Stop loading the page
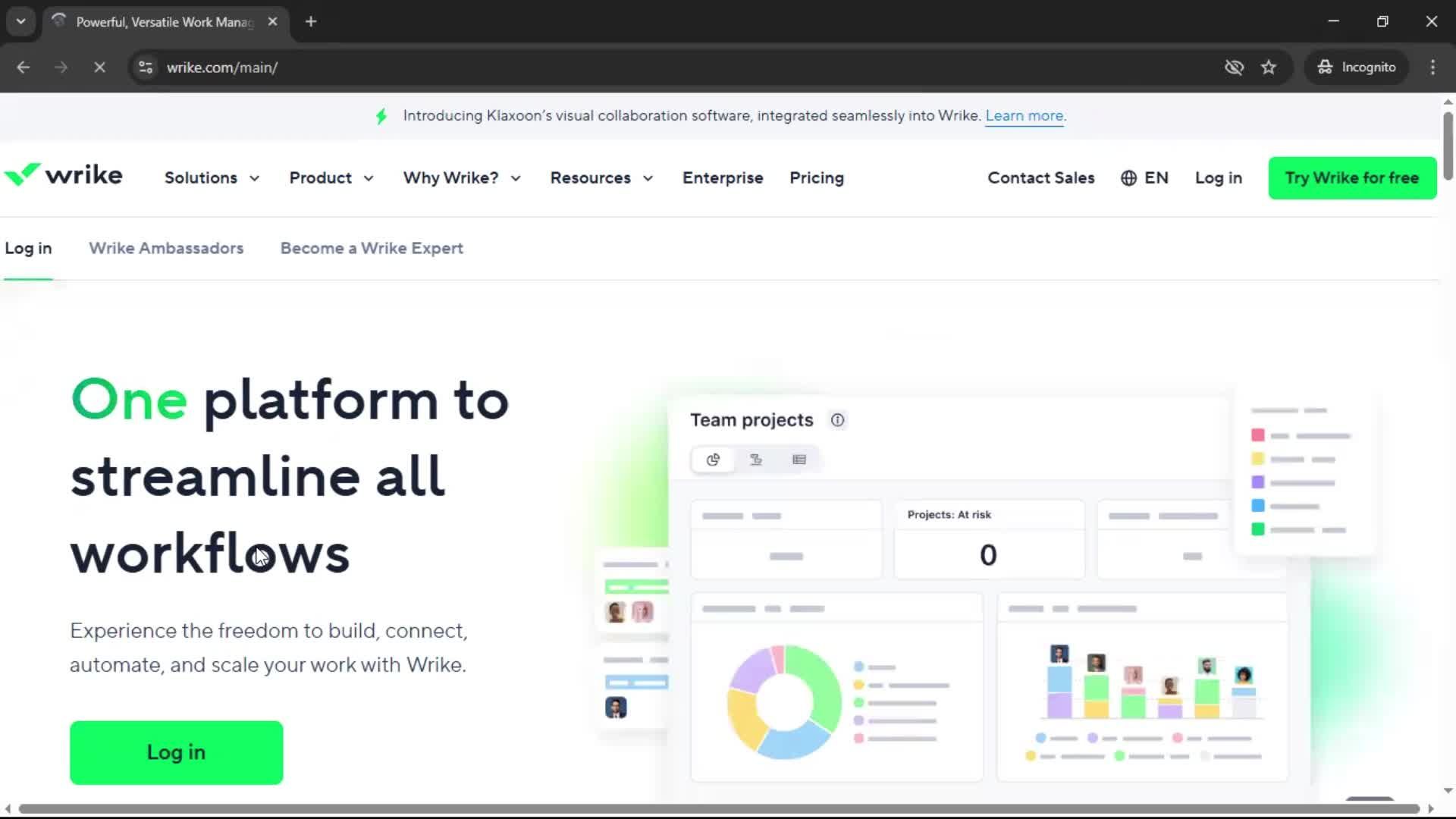Image resolution: width=1456 pixels, height=819 pixels. tap(99, 67)
